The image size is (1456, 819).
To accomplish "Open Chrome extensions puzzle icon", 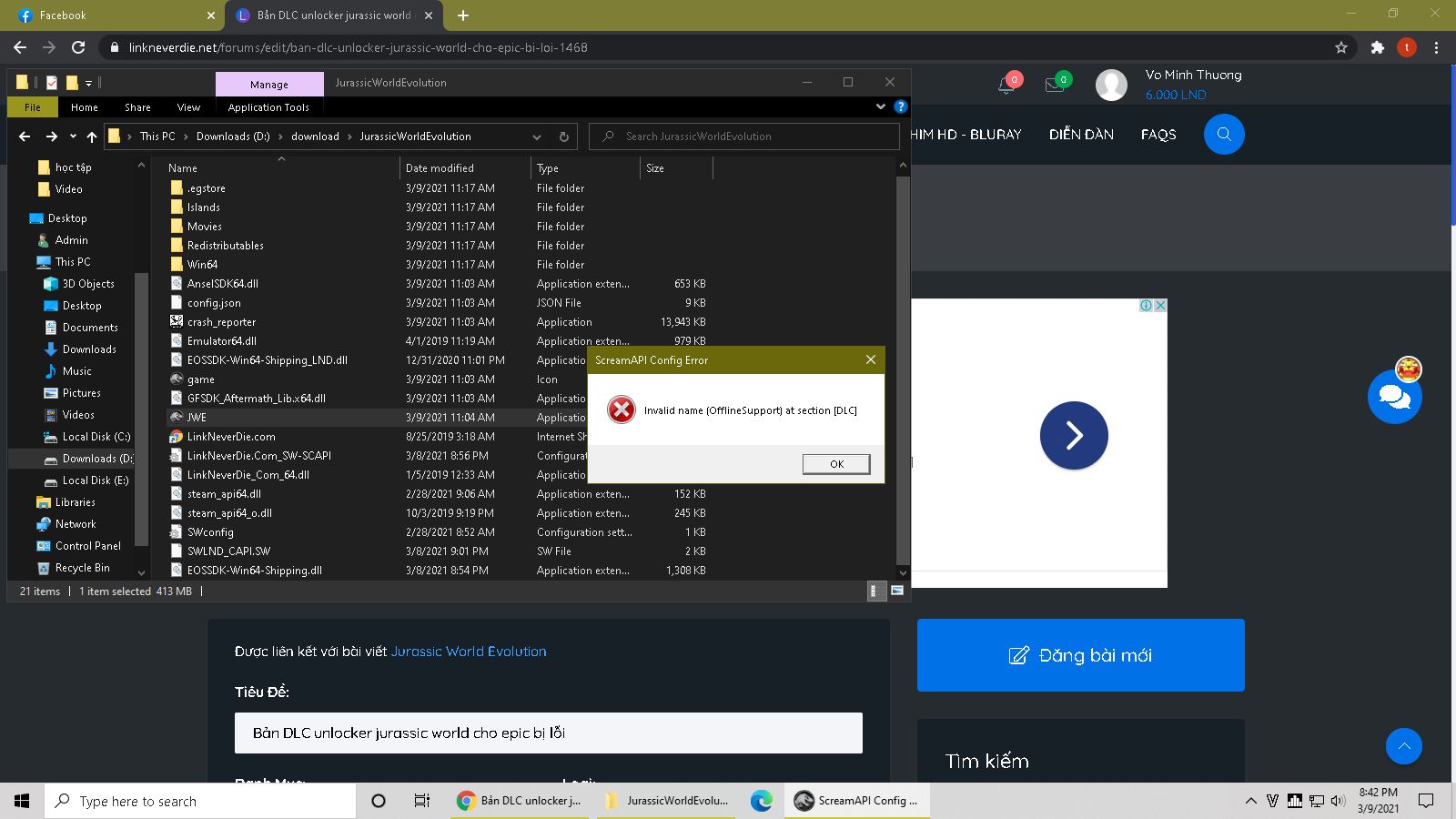I will (x=1377, y=47).
